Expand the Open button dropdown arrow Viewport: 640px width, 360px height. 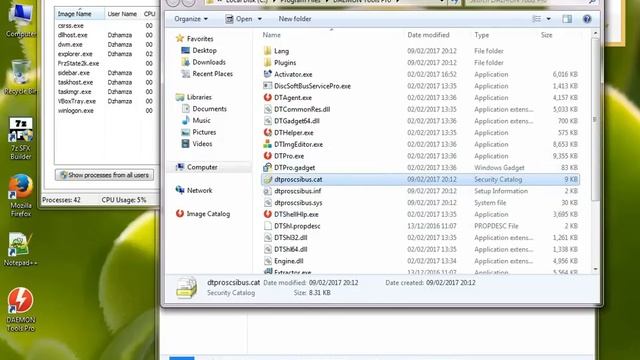coord(260,19)
